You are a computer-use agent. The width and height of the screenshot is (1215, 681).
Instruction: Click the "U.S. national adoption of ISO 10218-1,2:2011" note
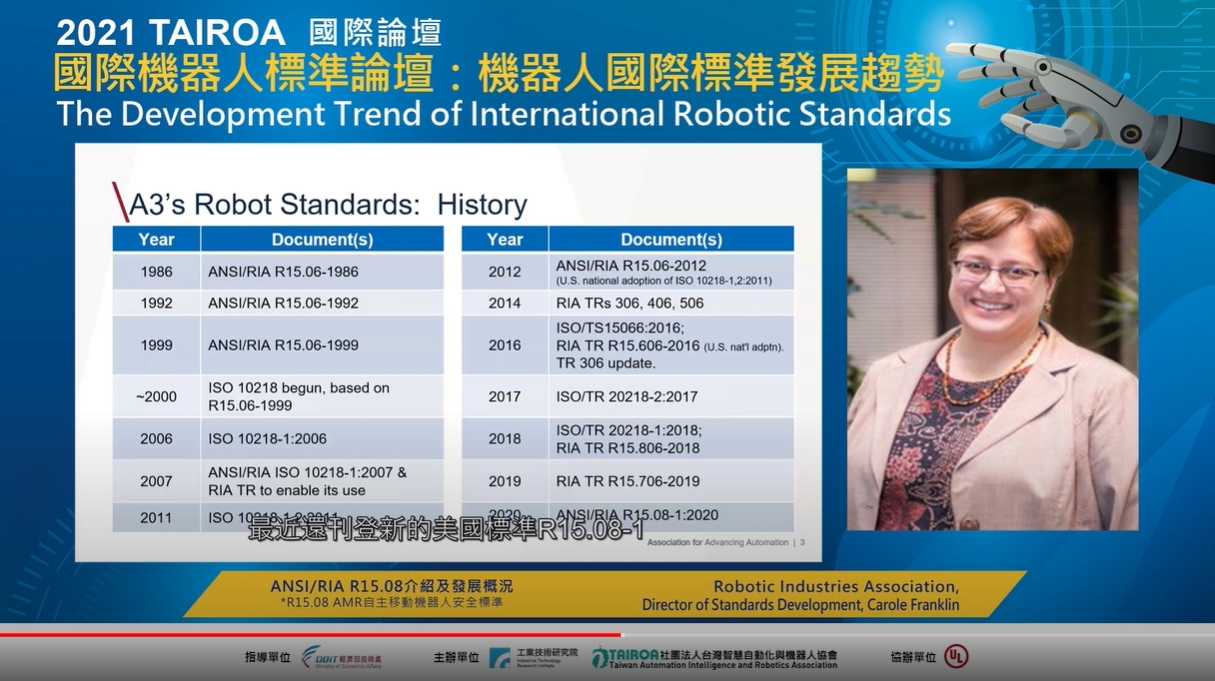point(664,281)
